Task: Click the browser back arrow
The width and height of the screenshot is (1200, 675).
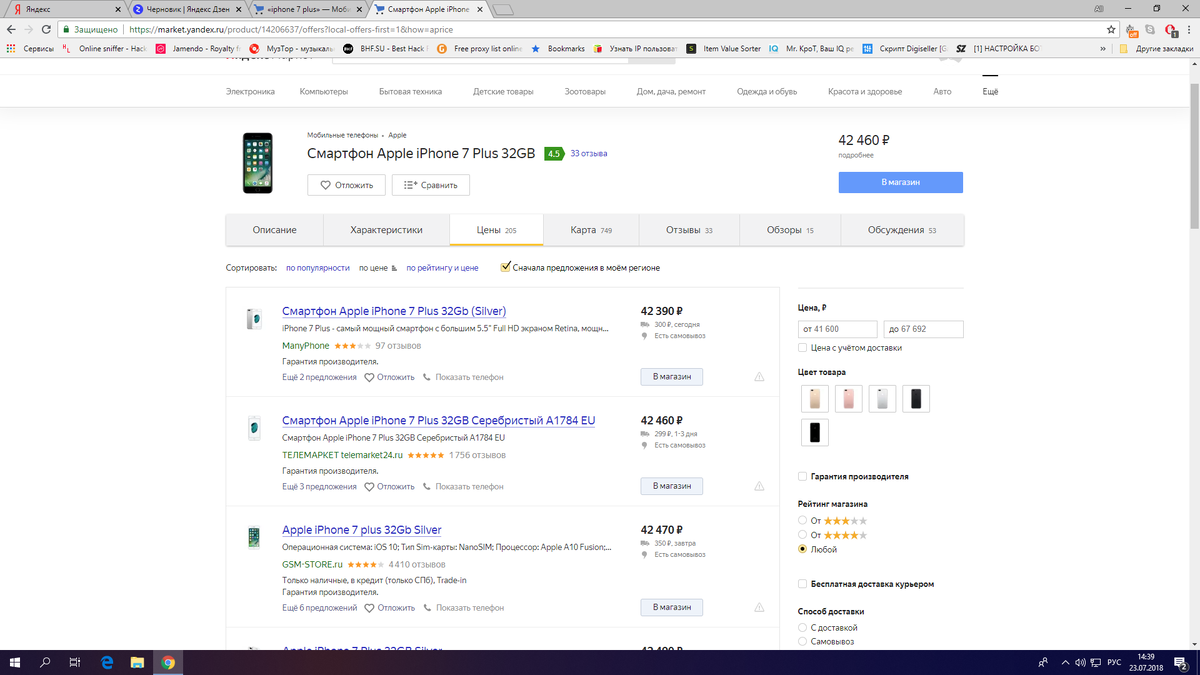Action: coord(11,30)
